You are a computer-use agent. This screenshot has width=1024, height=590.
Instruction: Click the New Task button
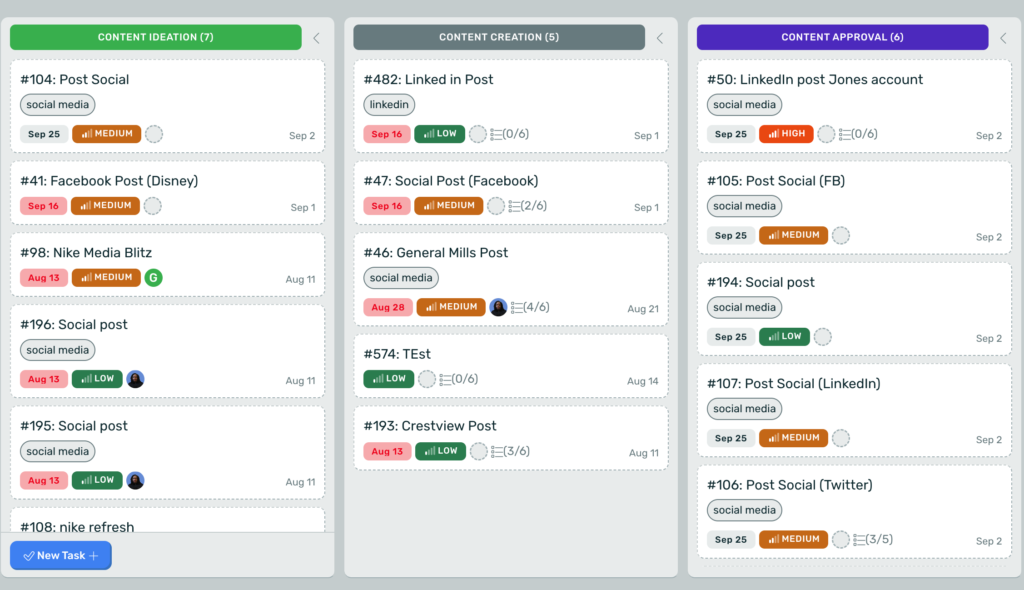pos(61,555)
